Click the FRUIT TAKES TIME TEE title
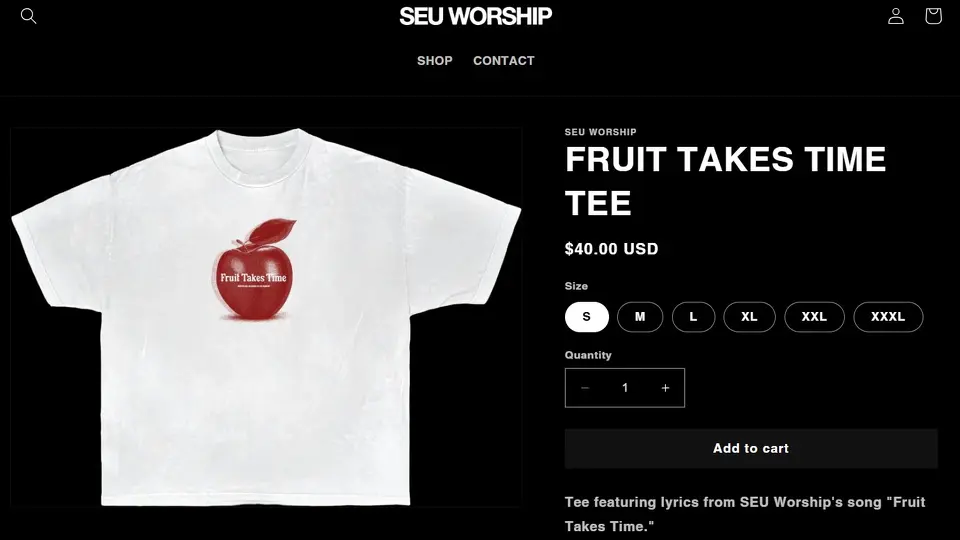 click(x=726, y=181)
